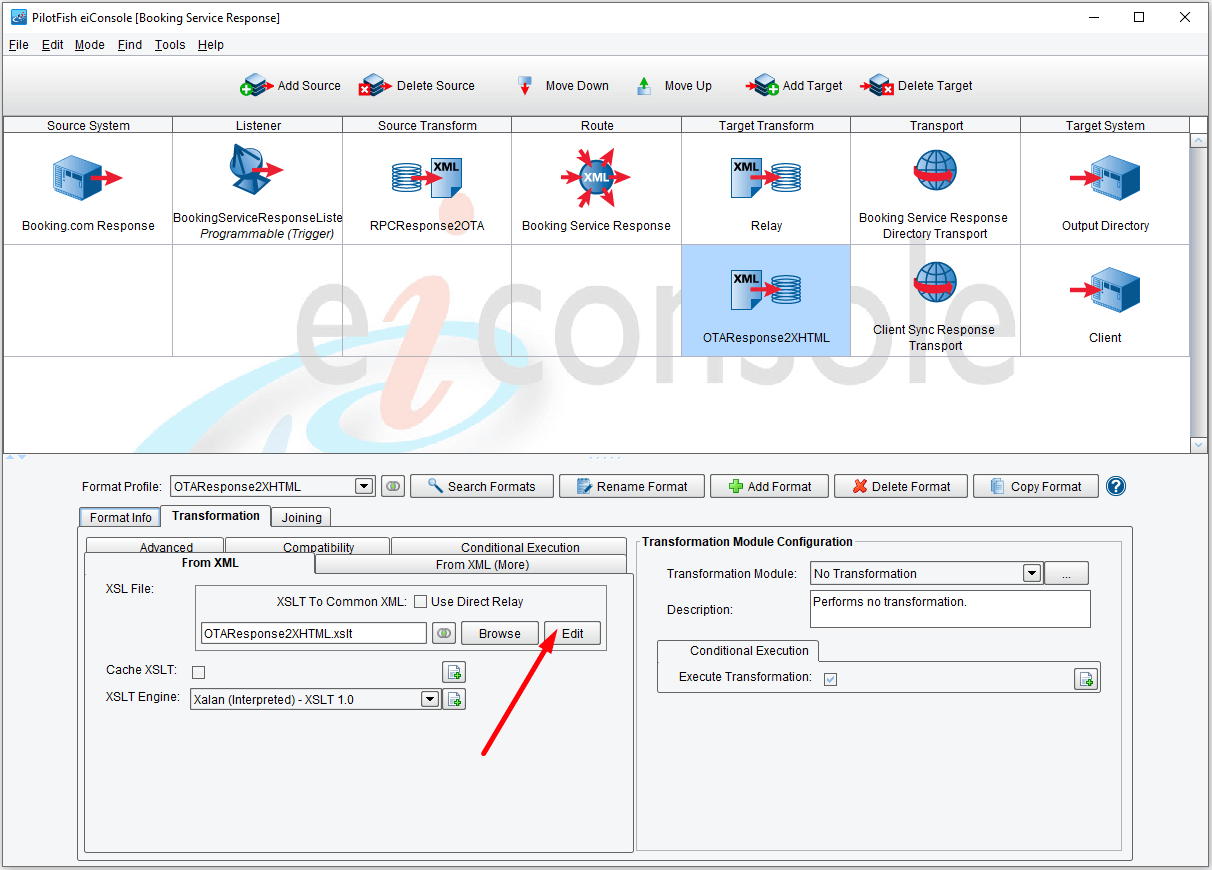Viewport: 1212px width, 870px height.
Task: Click the Delete Target toolbar button
Action: click(x=916, y=86)
